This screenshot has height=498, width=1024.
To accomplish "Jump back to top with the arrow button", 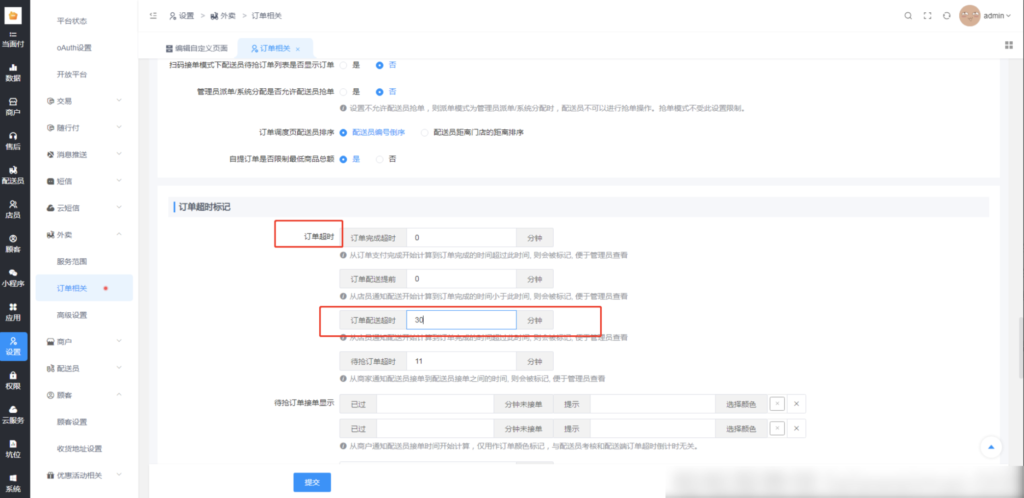I will (x=991, y=447).
